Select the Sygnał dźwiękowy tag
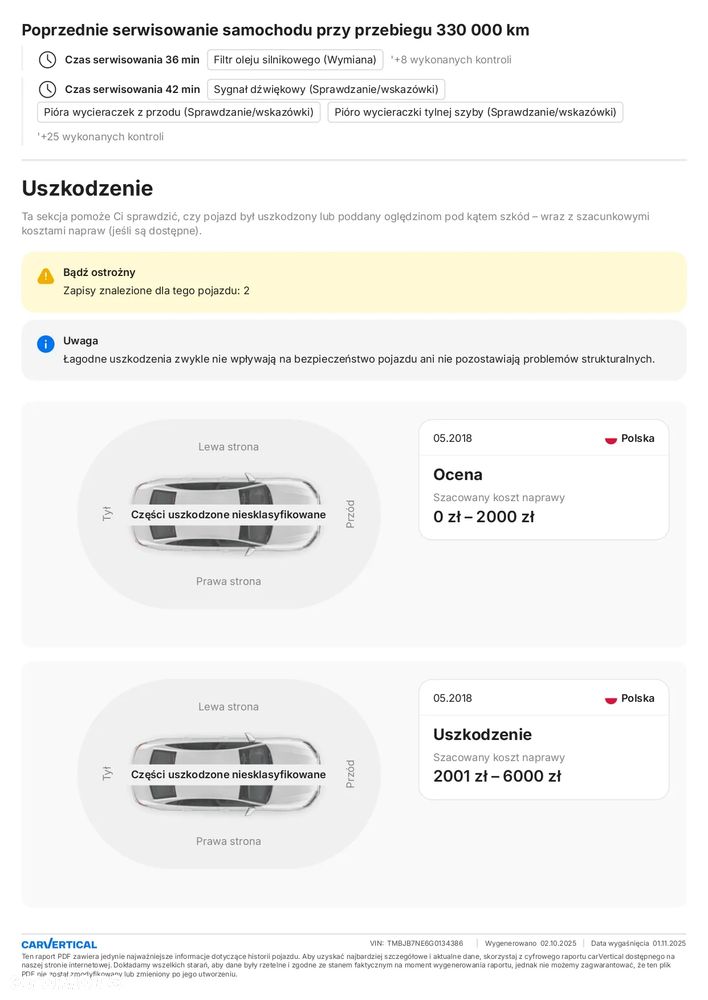This screenshot has width=708, height=1000. [x=325, y=90]
